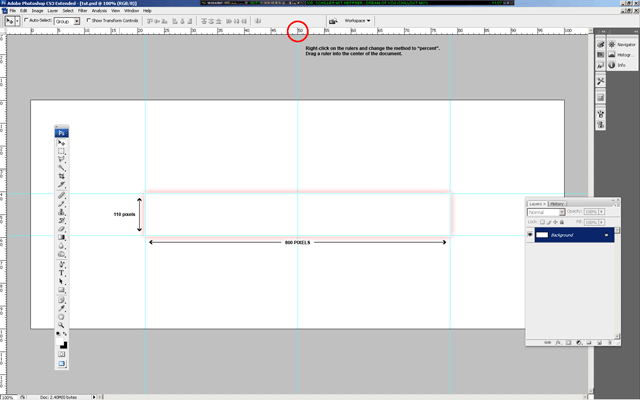Toggle Quick Mask mode in toolbox
The image size is (640, 400).
pos(61,354)
